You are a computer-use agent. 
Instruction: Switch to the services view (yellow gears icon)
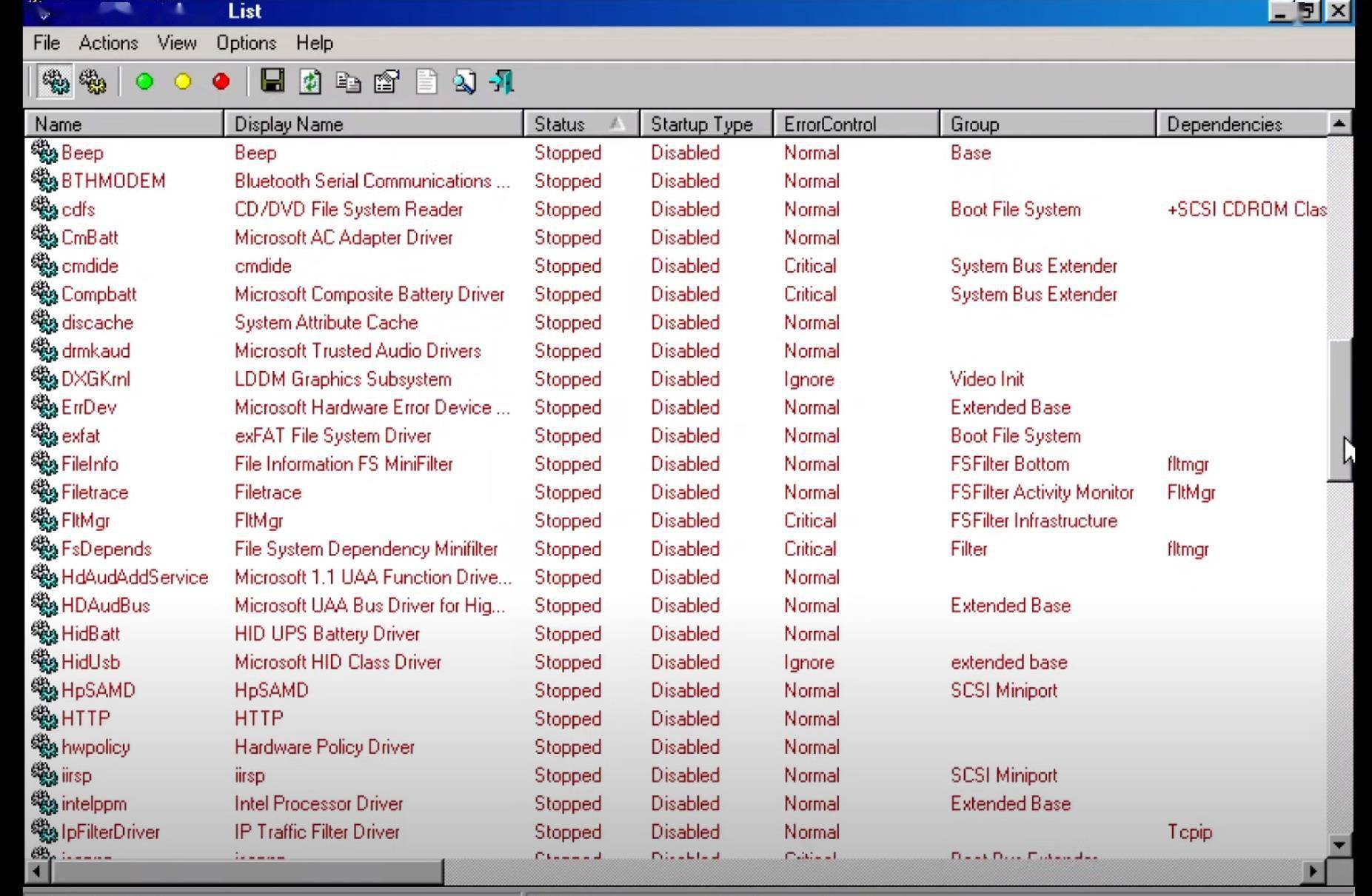(94, 82)
